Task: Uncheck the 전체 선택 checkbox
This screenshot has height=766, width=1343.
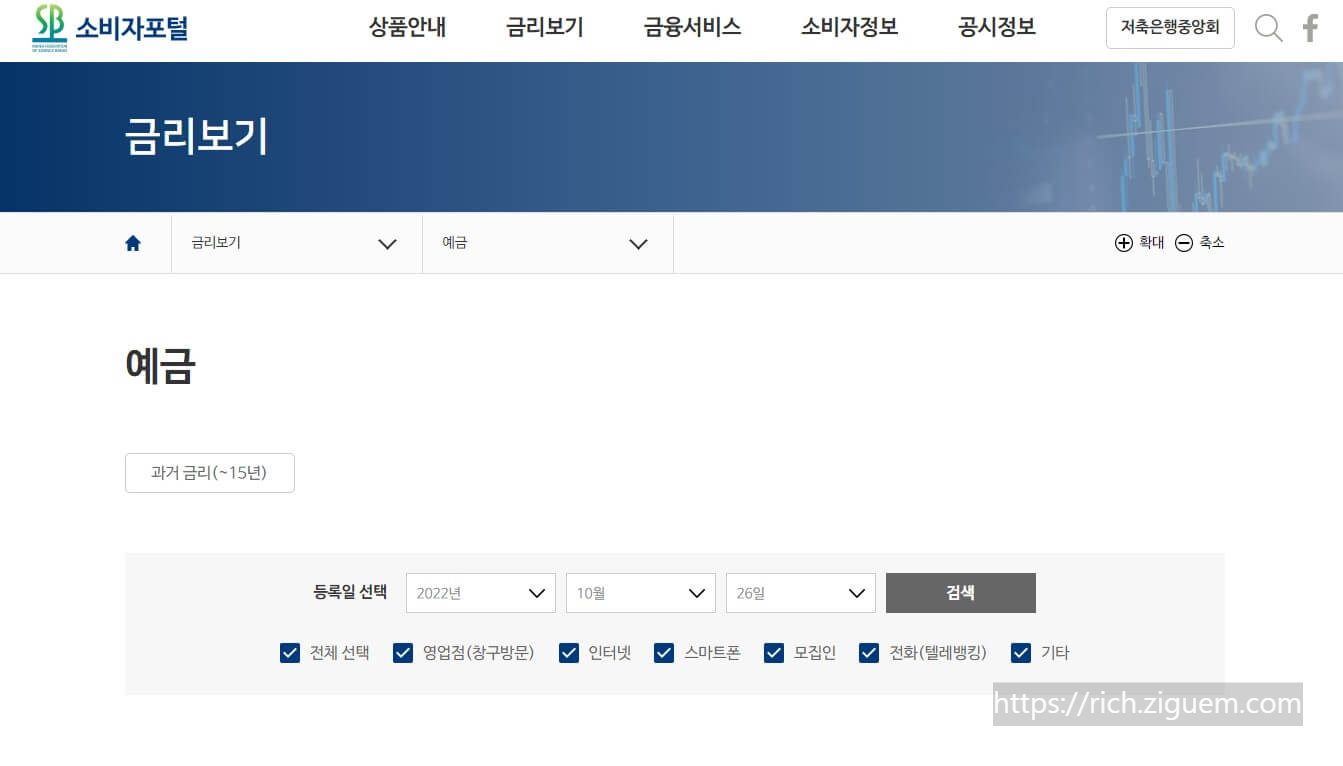Action: (290, 652)
